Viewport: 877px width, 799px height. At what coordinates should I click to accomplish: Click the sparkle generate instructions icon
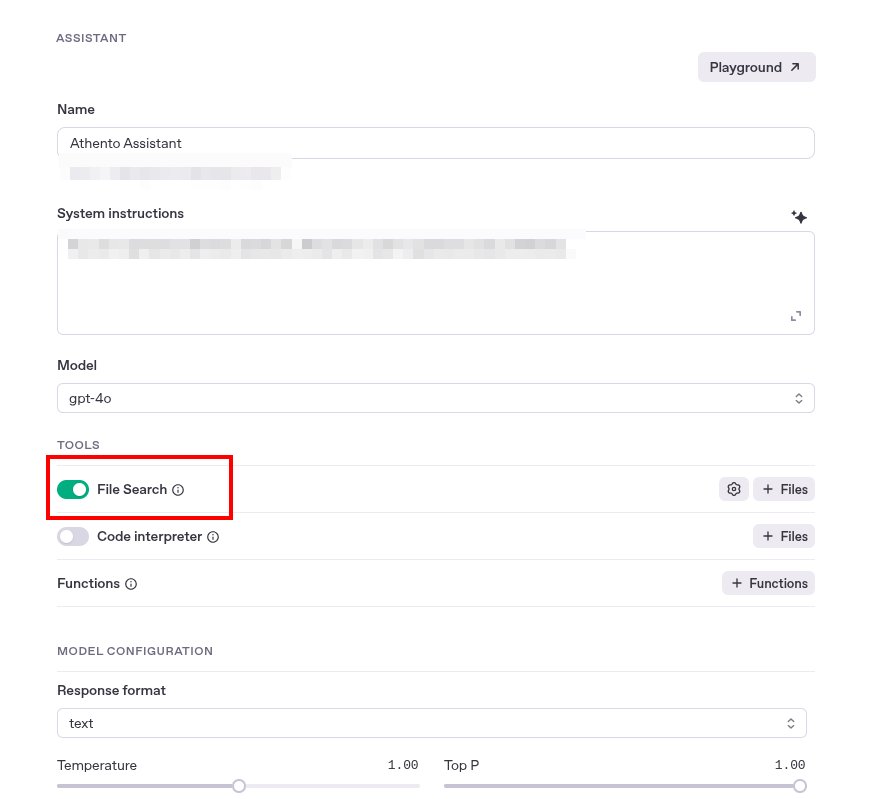click(x=799, y=217)
